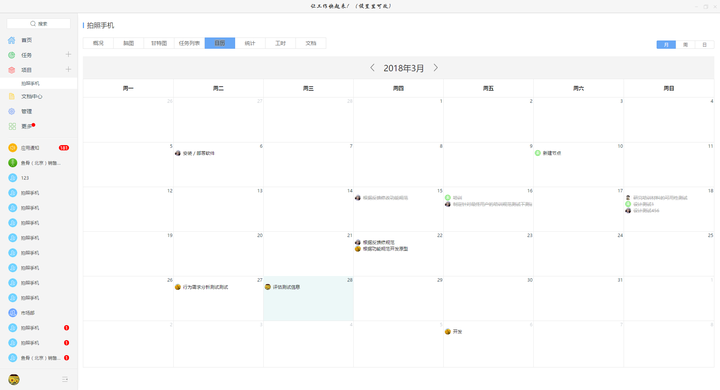Screen dimensions: 720x390
Task: Click green status circle of 新建节点 event
Action: click(x=538, y=153)
